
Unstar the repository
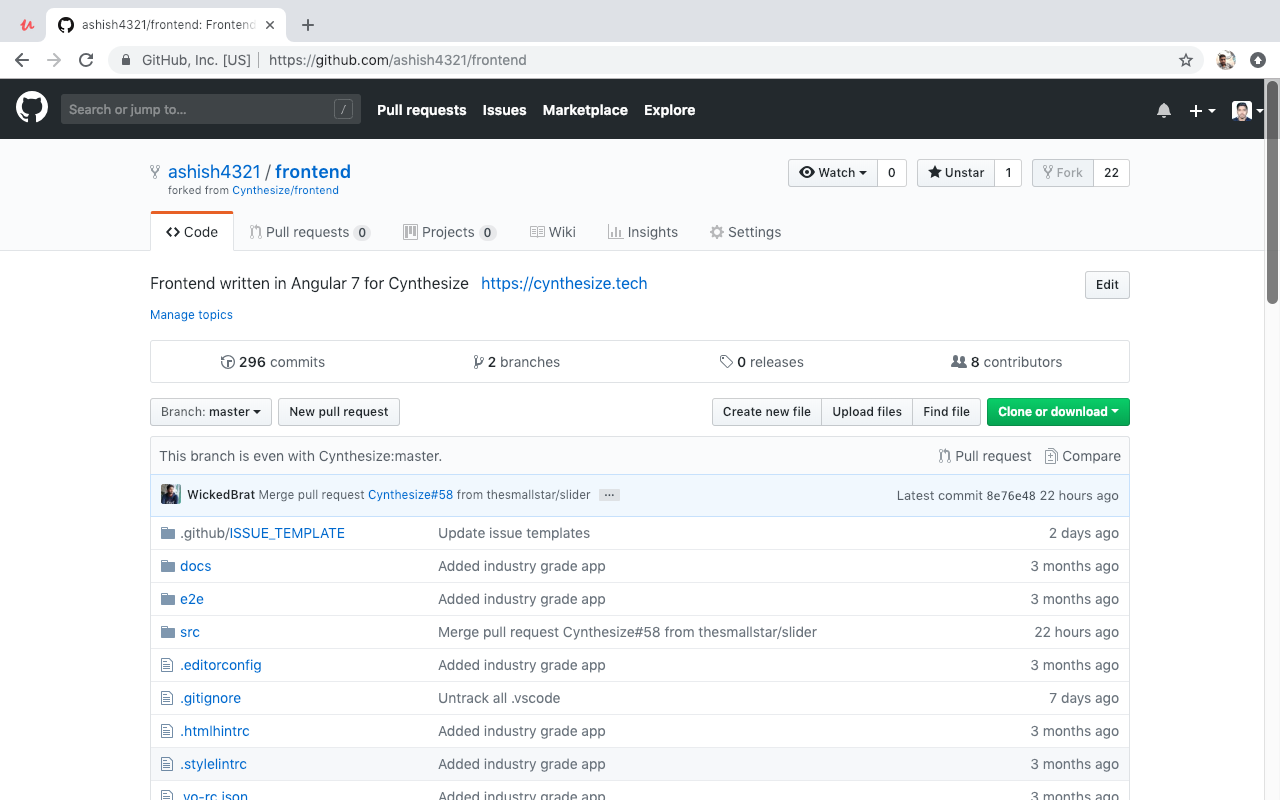956,173
